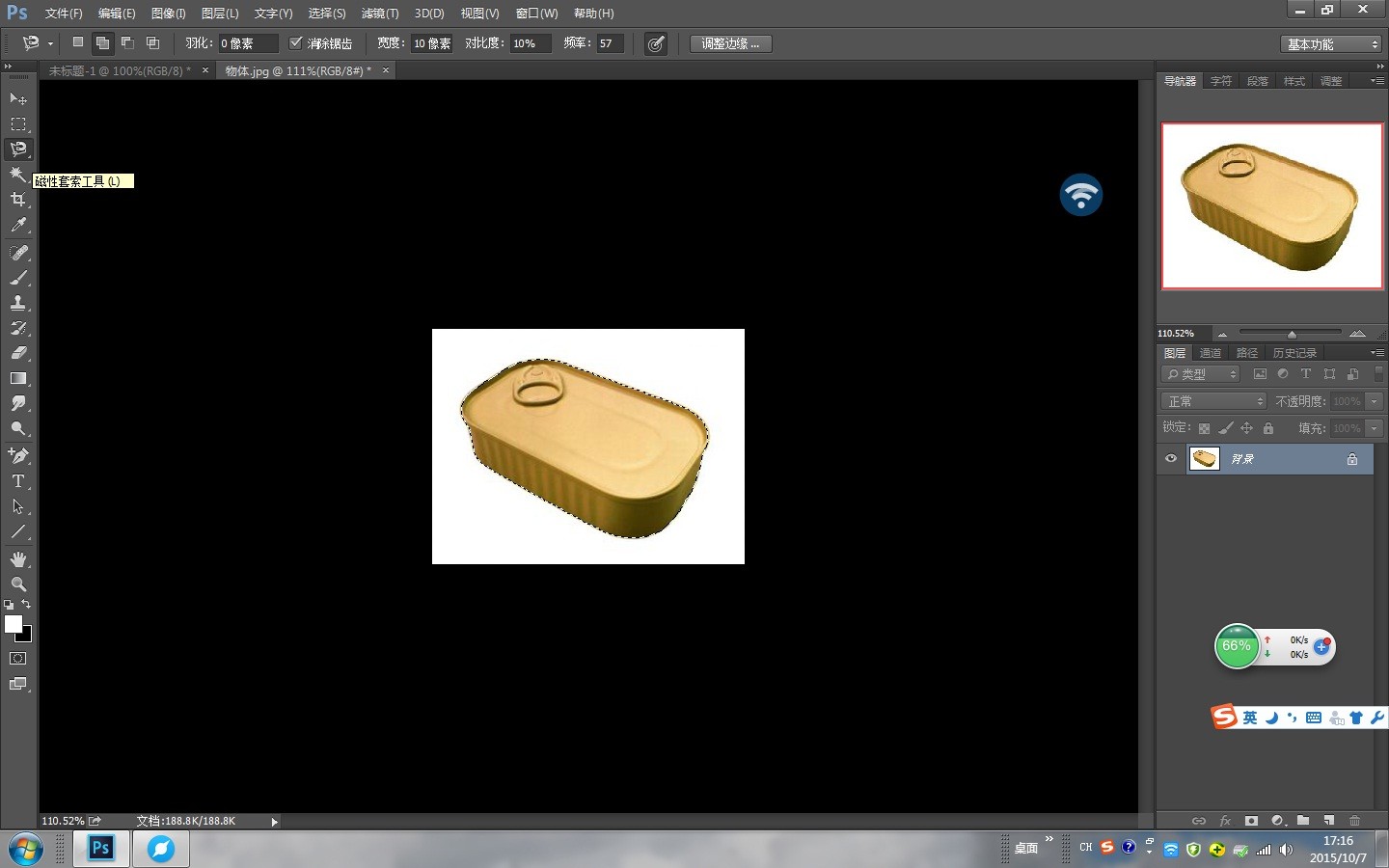Open the Layers panel options menu
This screenshot has width=1389, height=868.
tap(1377, 353)
